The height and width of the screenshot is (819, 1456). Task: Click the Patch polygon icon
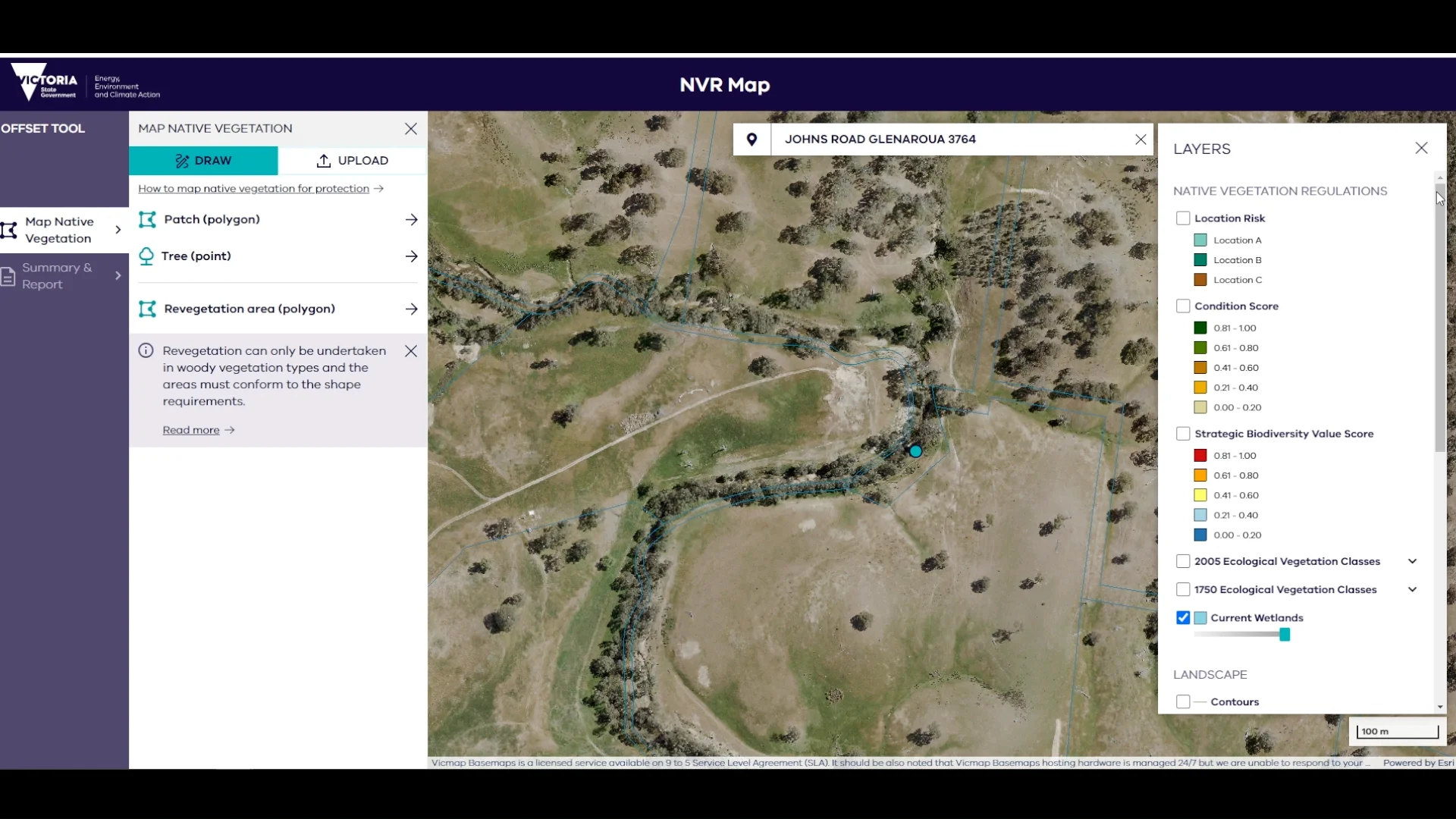147,220
